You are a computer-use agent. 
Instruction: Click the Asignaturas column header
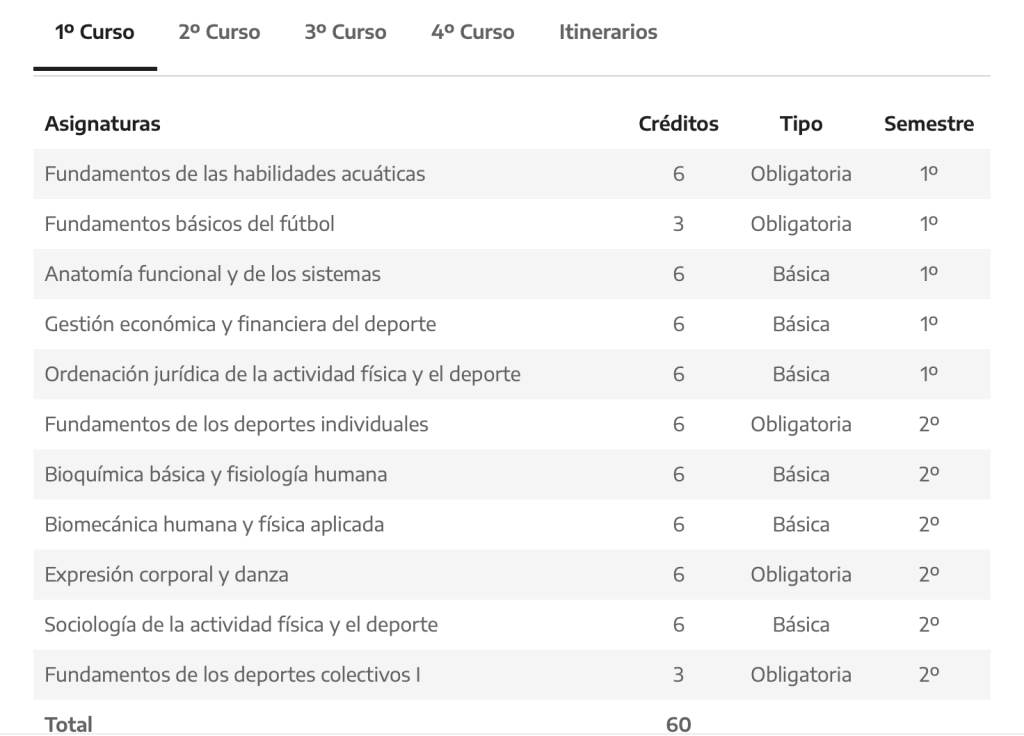(x=103, y=123)
